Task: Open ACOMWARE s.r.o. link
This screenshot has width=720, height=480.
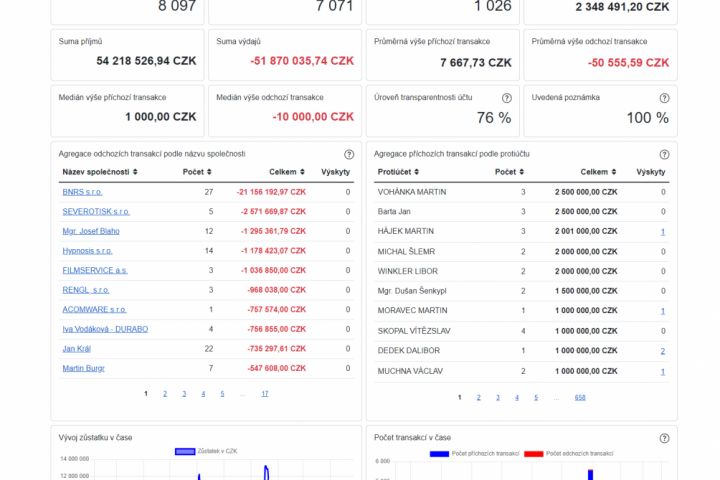Action: (94, 310)
